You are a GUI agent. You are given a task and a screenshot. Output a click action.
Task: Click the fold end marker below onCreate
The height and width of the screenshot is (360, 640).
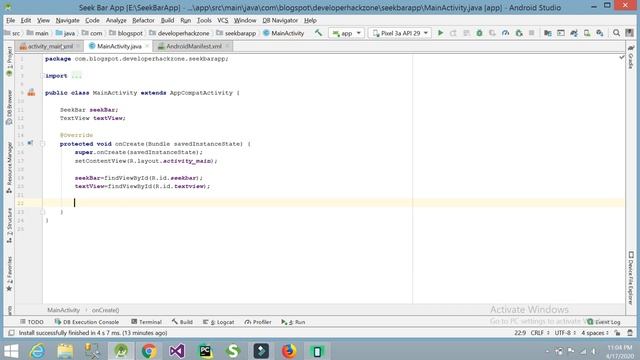click(42, 212)
